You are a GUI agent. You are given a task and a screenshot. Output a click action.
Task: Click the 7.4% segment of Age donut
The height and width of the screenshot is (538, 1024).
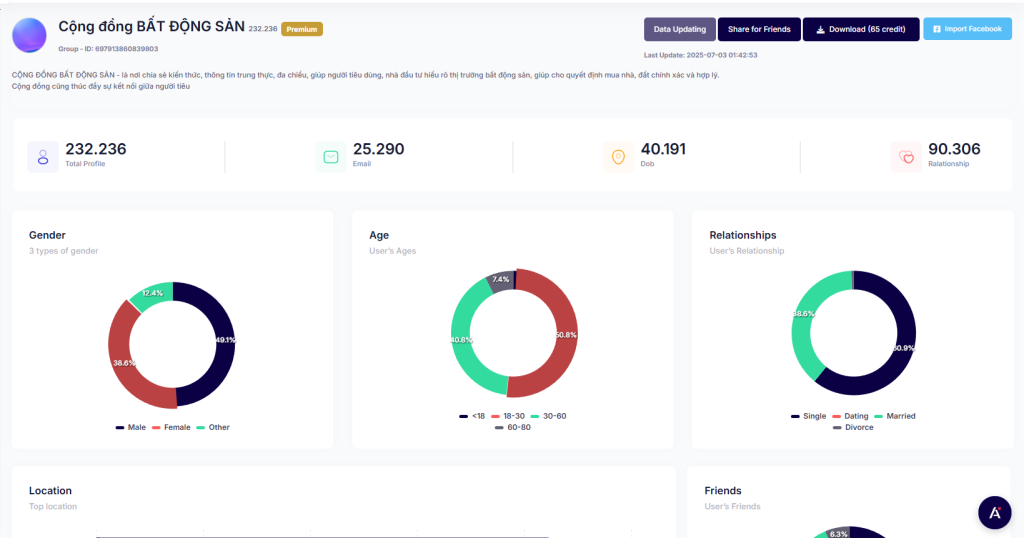pos(501,279)
